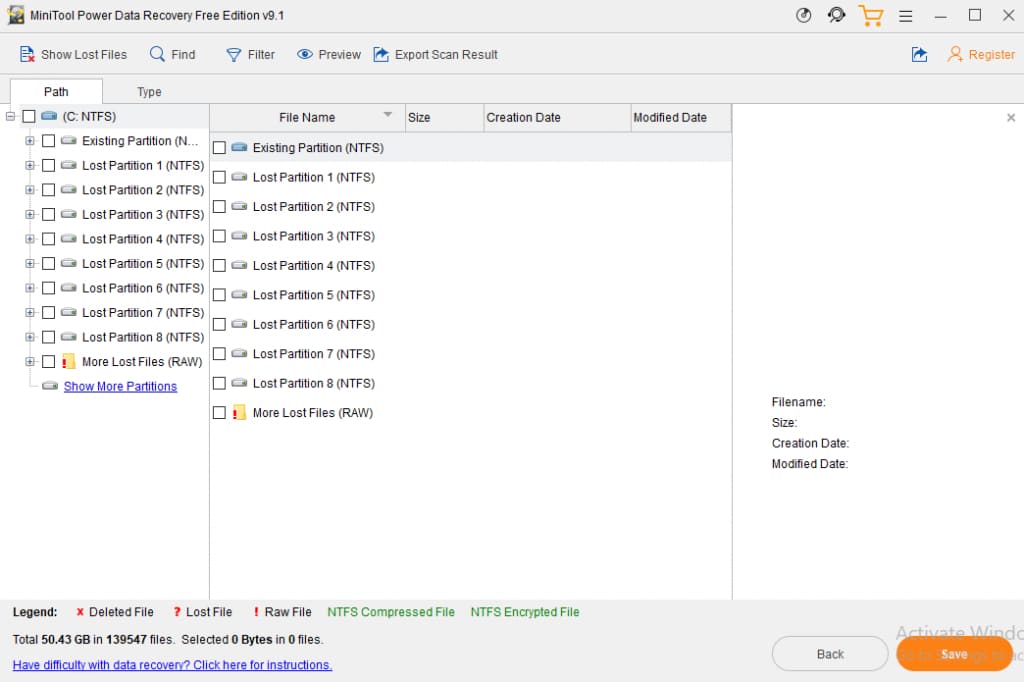1024x682 pixels.
Task: Click the MiniTool app logo icon
Action: click(16, 15)
